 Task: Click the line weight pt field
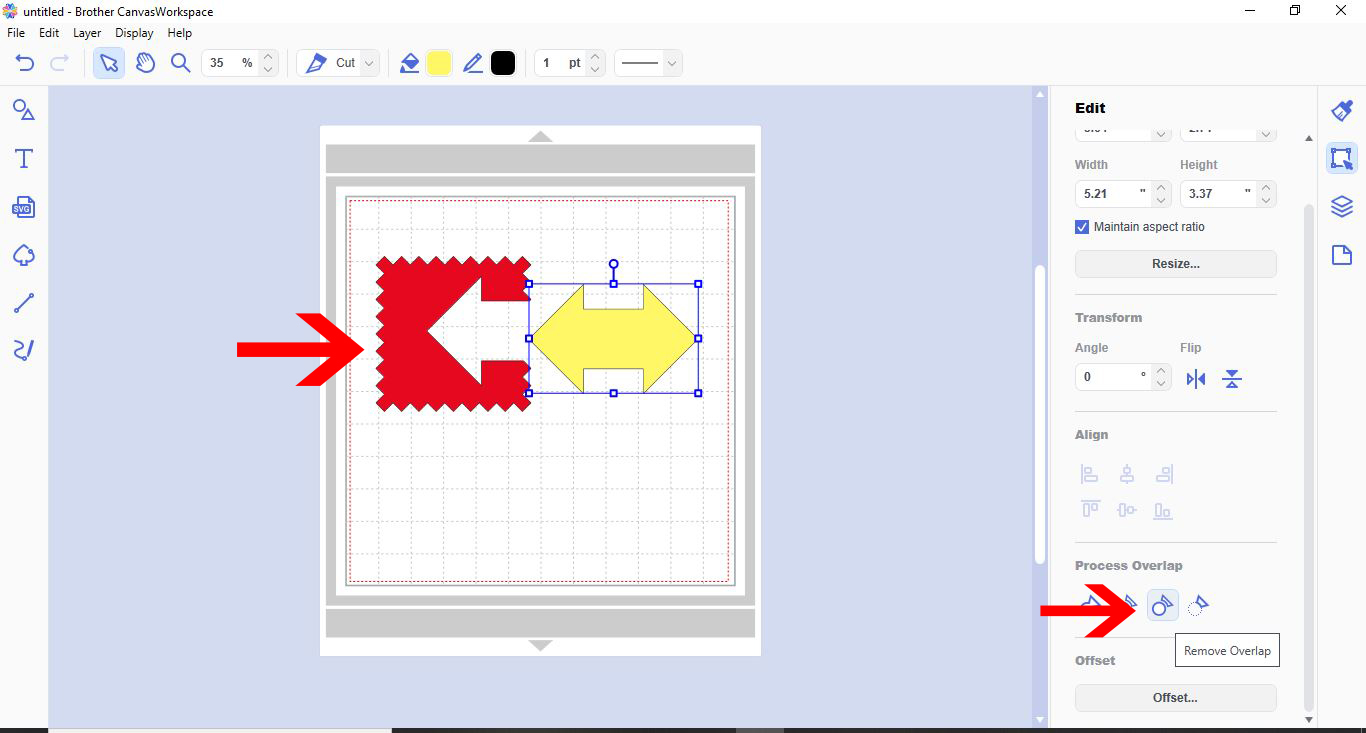pos(560,63)
